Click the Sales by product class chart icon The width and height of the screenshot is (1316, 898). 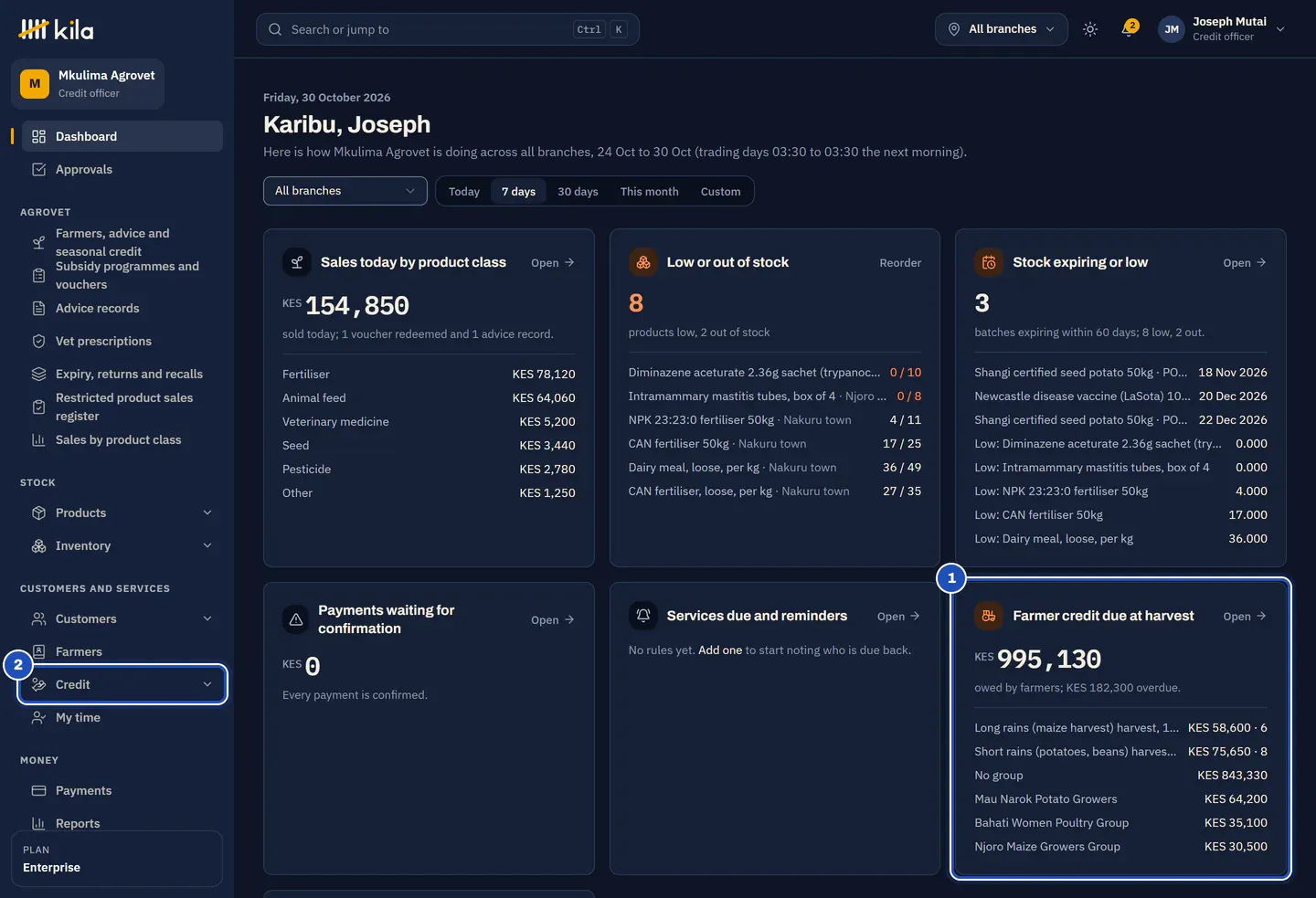(38, 439)
